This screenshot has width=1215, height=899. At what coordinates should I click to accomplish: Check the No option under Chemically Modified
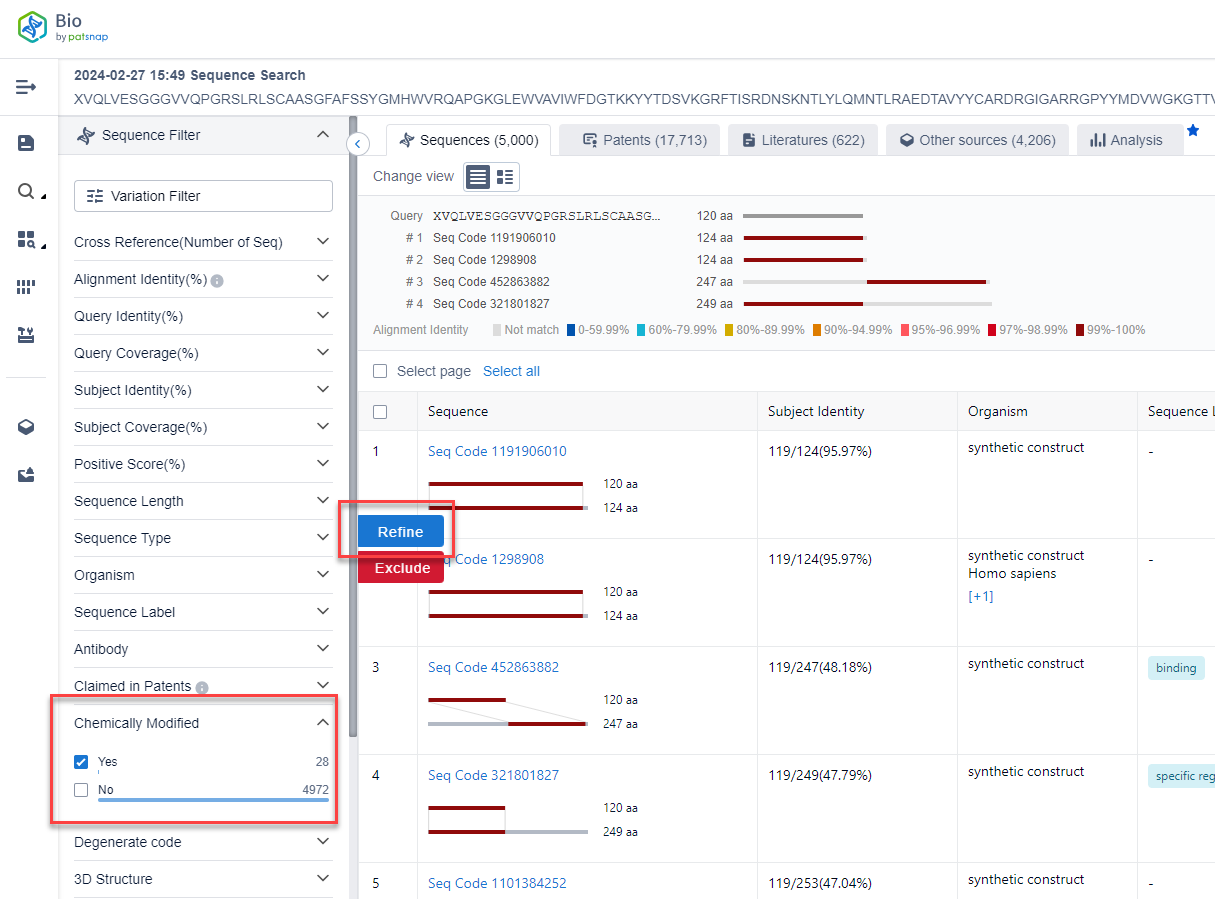click(x=81, y=789)
